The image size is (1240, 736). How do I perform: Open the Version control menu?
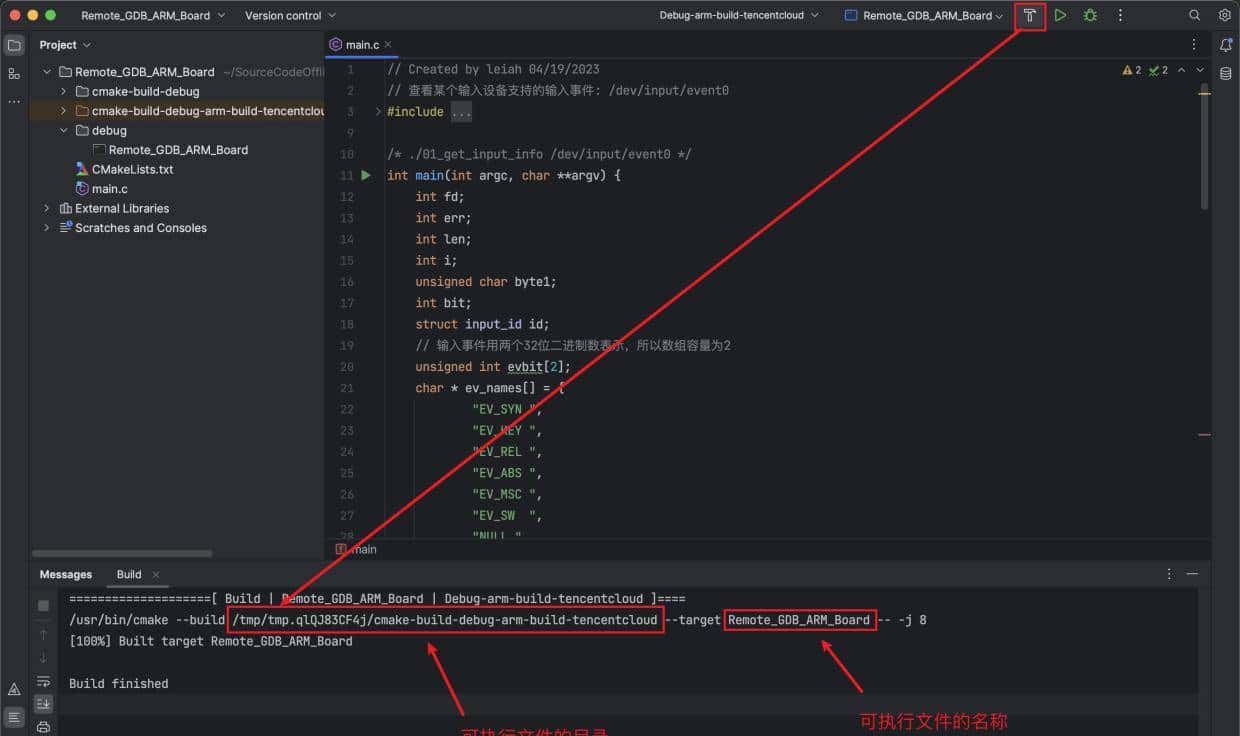(290, 16)
